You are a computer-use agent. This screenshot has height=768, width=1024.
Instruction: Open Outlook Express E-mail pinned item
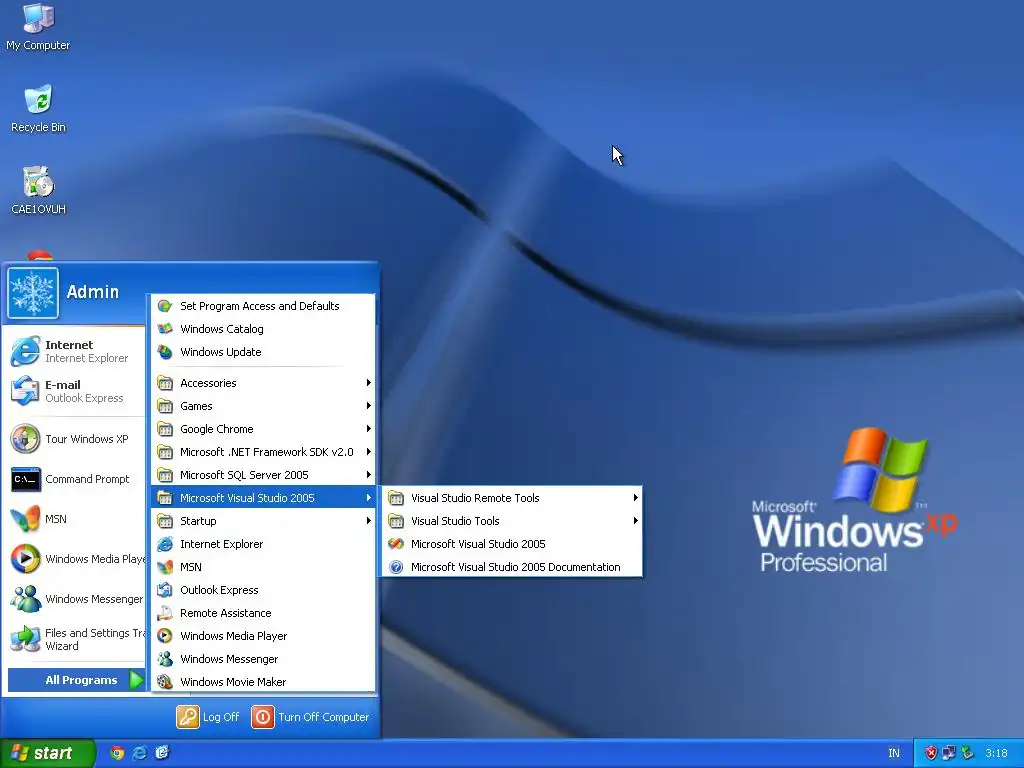pyautogui.click(x=73, y=391)
